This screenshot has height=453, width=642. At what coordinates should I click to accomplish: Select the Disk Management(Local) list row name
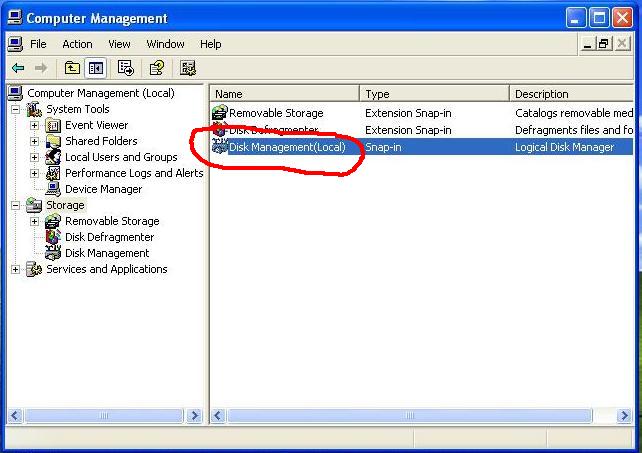[x=287, y=147]
